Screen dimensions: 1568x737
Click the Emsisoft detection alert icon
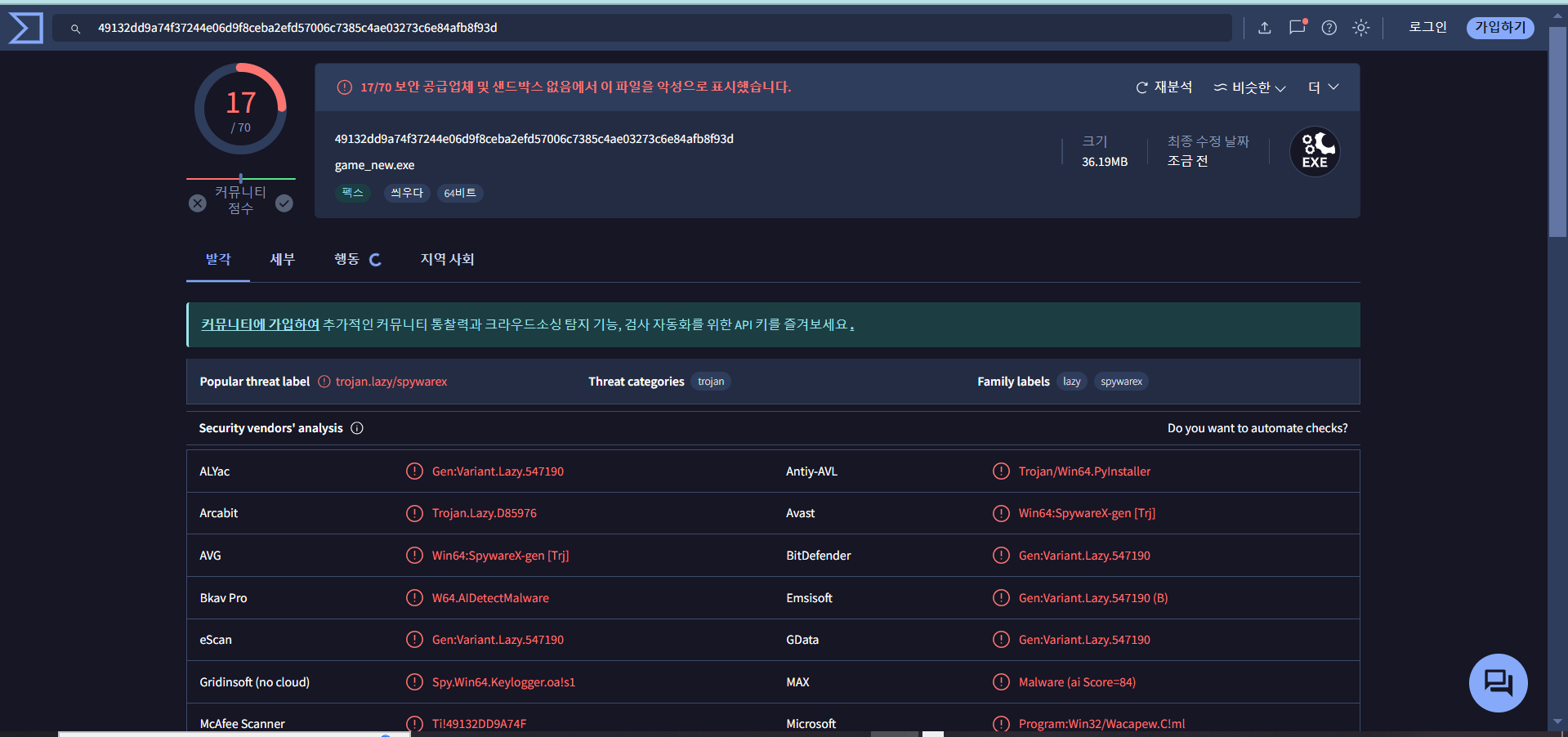(x=1001, y=598)
